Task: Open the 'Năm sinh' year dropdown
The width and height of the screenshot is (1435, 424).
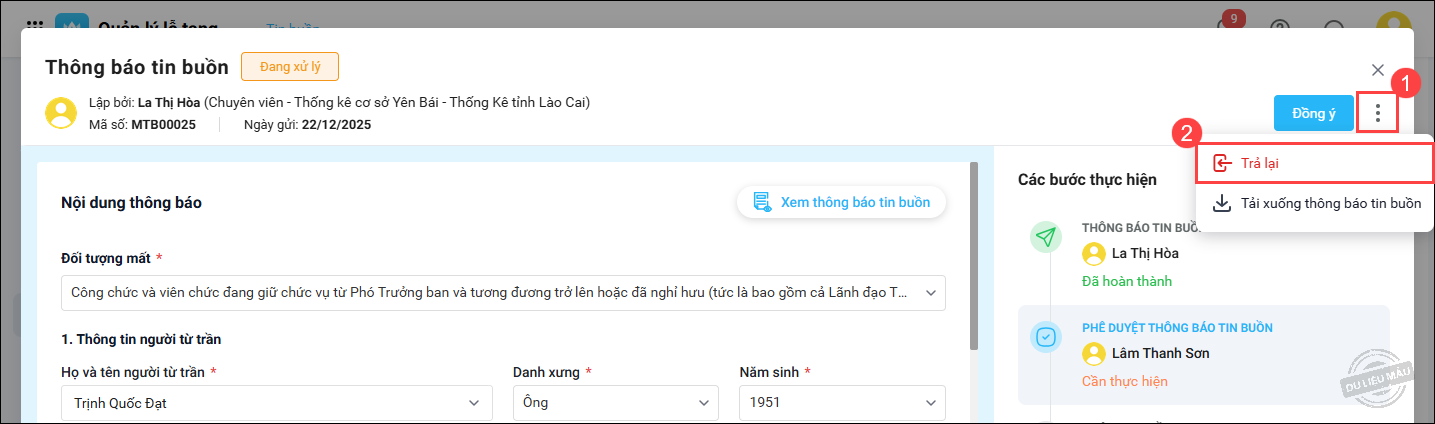Action: coord(842,403)
